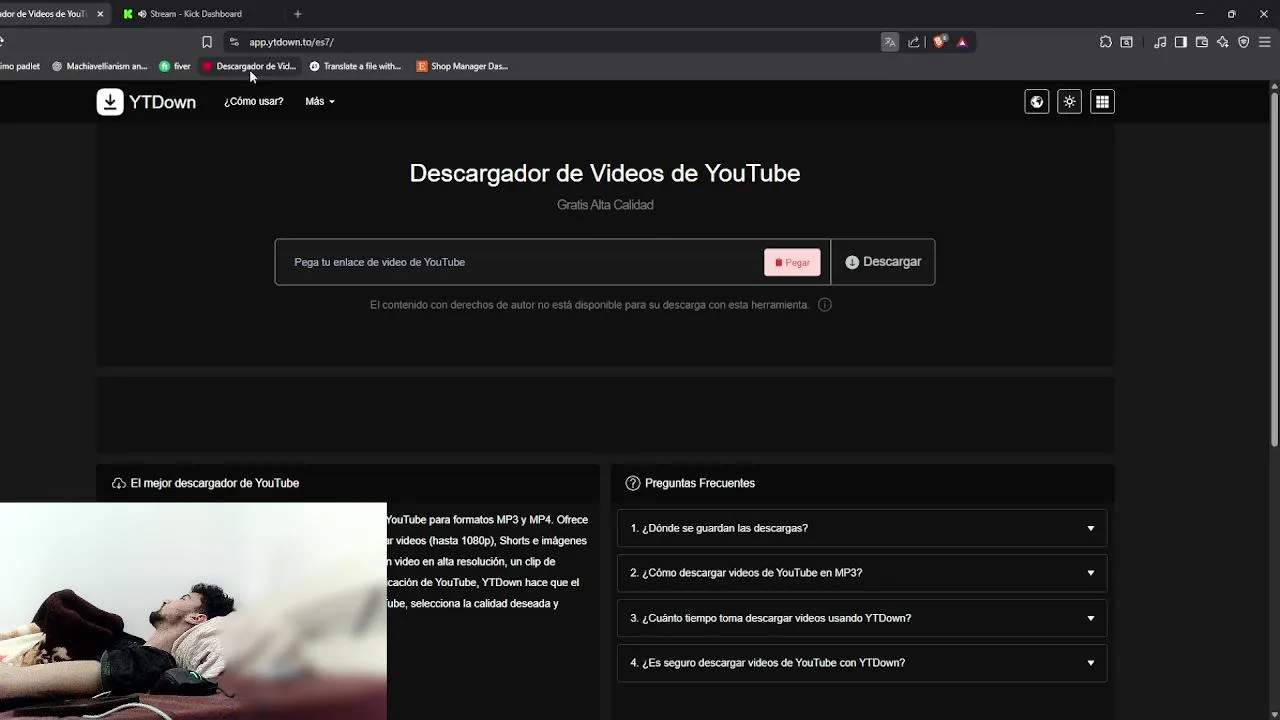This screenshot has height=720, width=1280.
Task: Click the question-mark icon by Preguntas Frecuentes
Action: pos(633,483)
